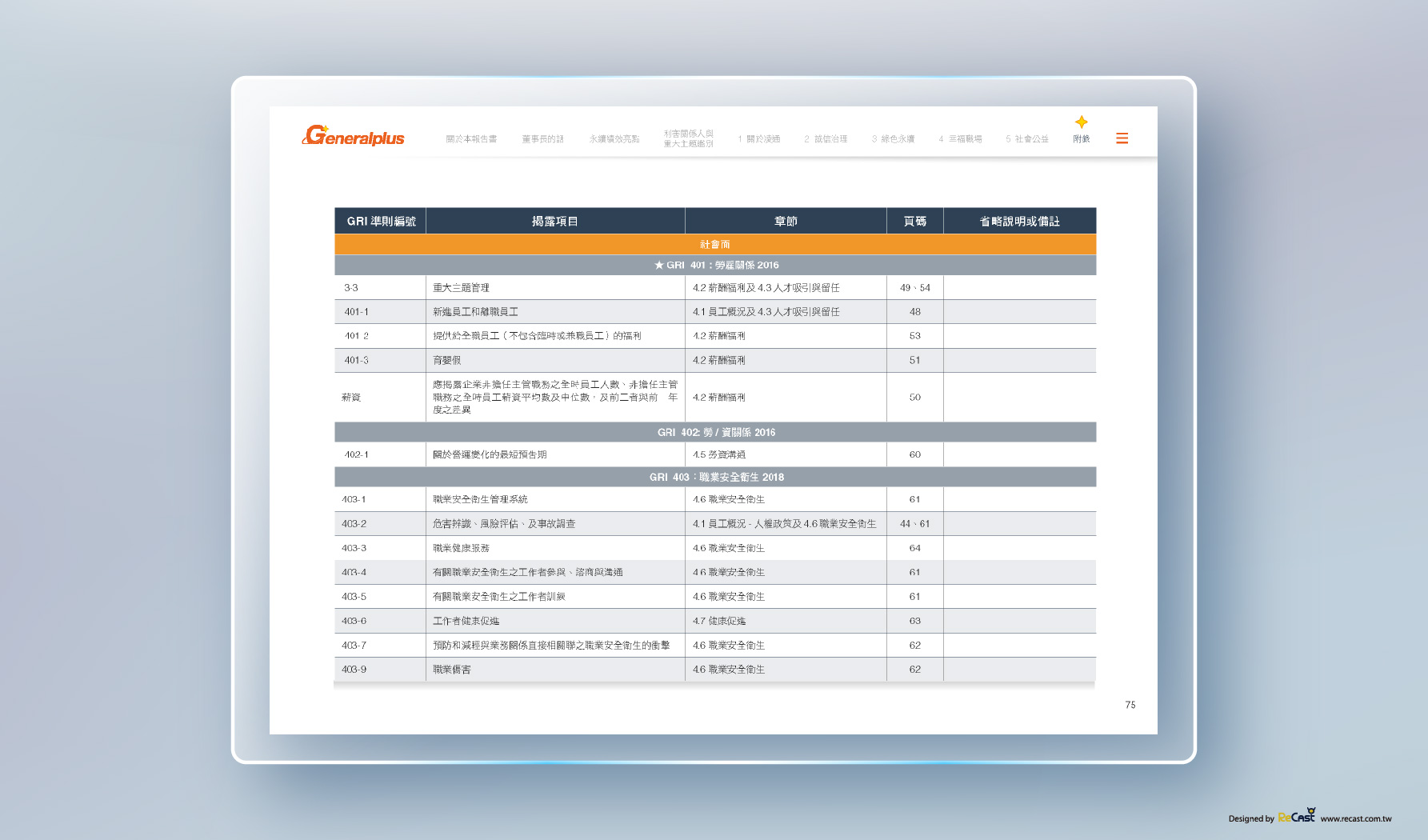
Task: Click the 3-3 code cell
Action: (x=381, y=287)
